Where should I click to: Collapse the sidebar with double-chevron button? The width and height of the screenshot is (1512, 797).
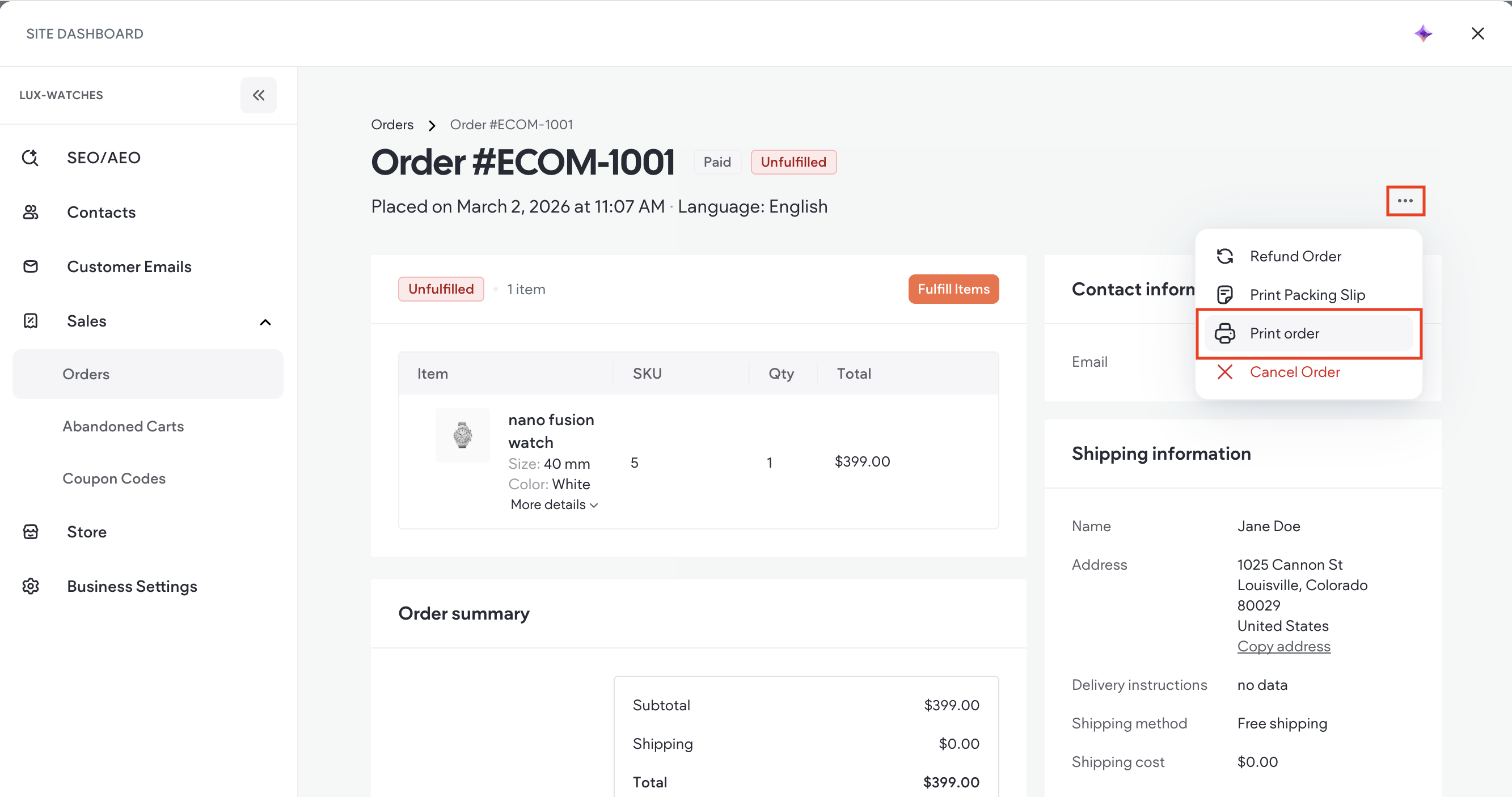(x=258, y=95)
